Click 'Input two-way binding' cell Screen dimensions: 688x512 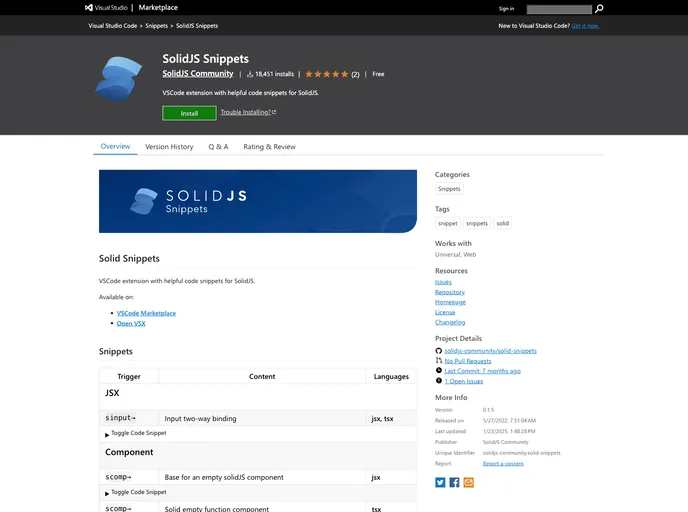pyautogui.click(x=262, y=418)
